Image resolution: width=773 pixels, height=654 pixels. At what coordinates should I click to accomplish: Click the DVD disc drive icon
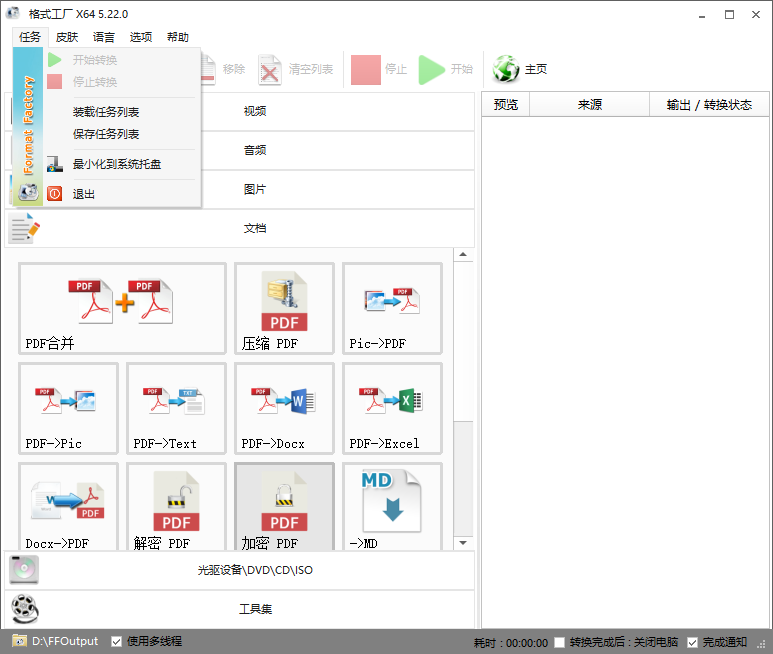coord(24,570)
